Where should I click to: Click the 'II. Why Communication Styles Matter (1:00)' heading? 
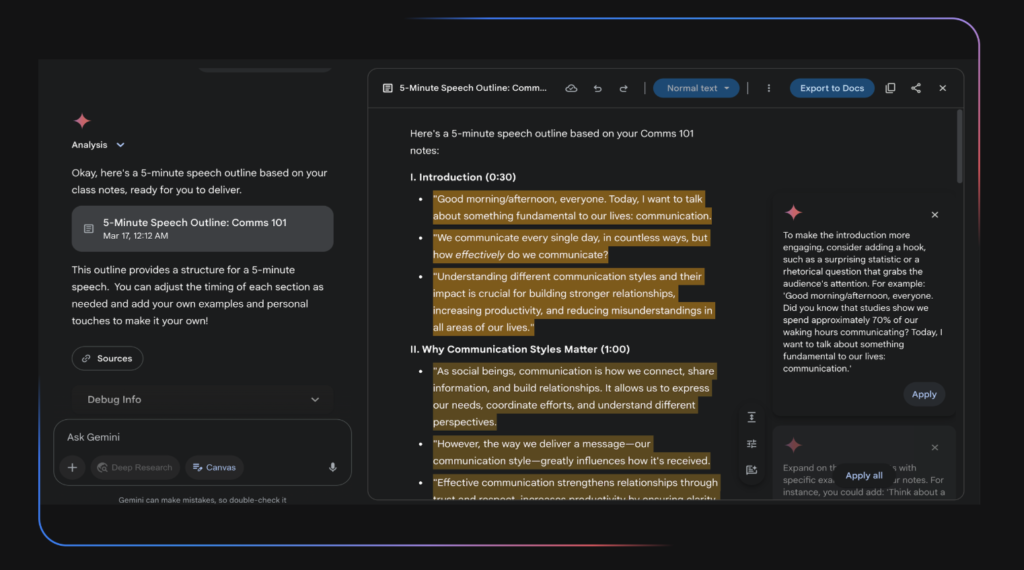(x=520, y=349)
